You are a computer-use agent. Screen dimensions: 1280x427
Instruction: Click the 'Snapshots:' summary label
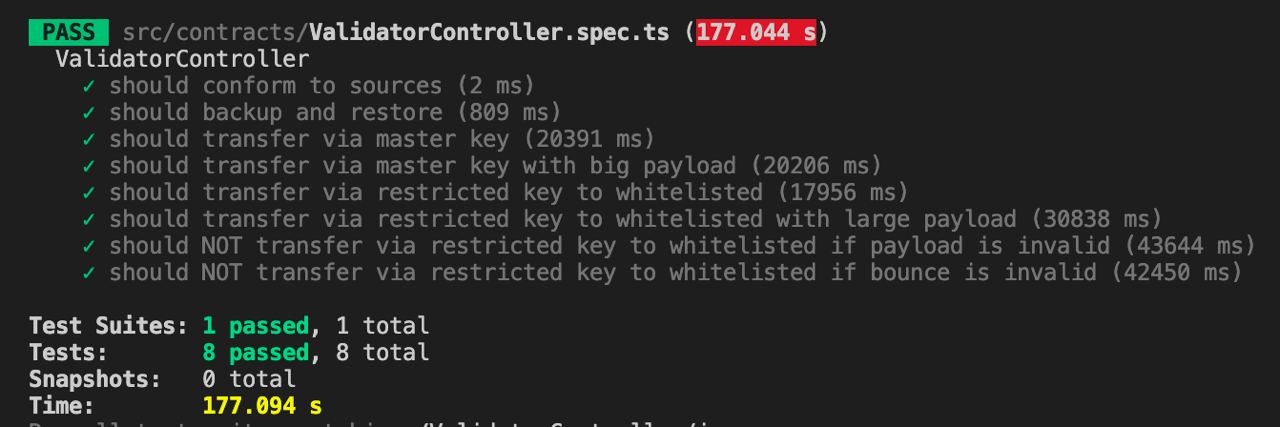click(x=95, y=379)
